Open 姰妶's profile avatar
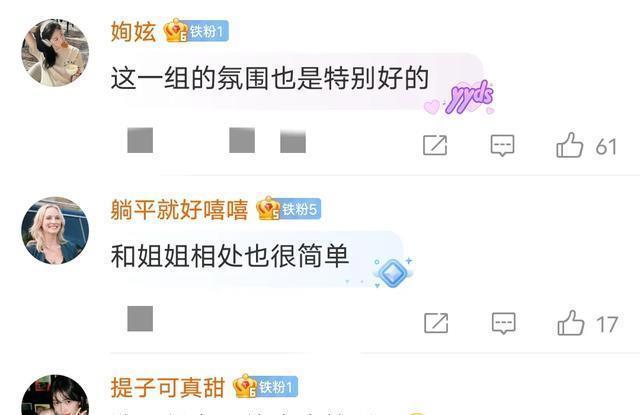Viewport: 640px width, 415px height. (x=55, y=53)
